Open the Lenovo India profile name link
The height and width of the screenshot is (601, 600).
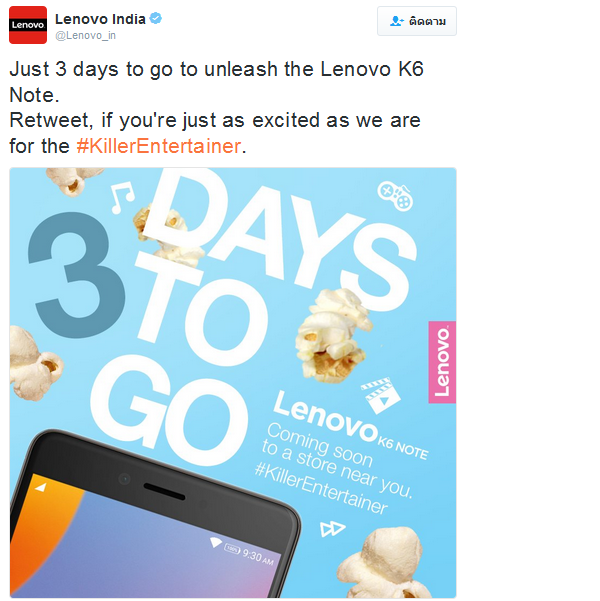click(100, 19)
